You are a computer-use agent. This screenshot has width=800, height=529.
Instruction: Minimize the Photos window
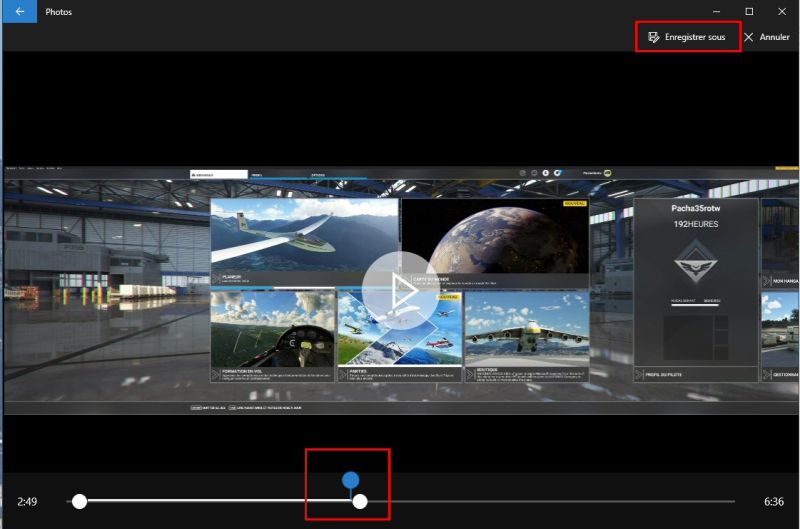(716, 11)
